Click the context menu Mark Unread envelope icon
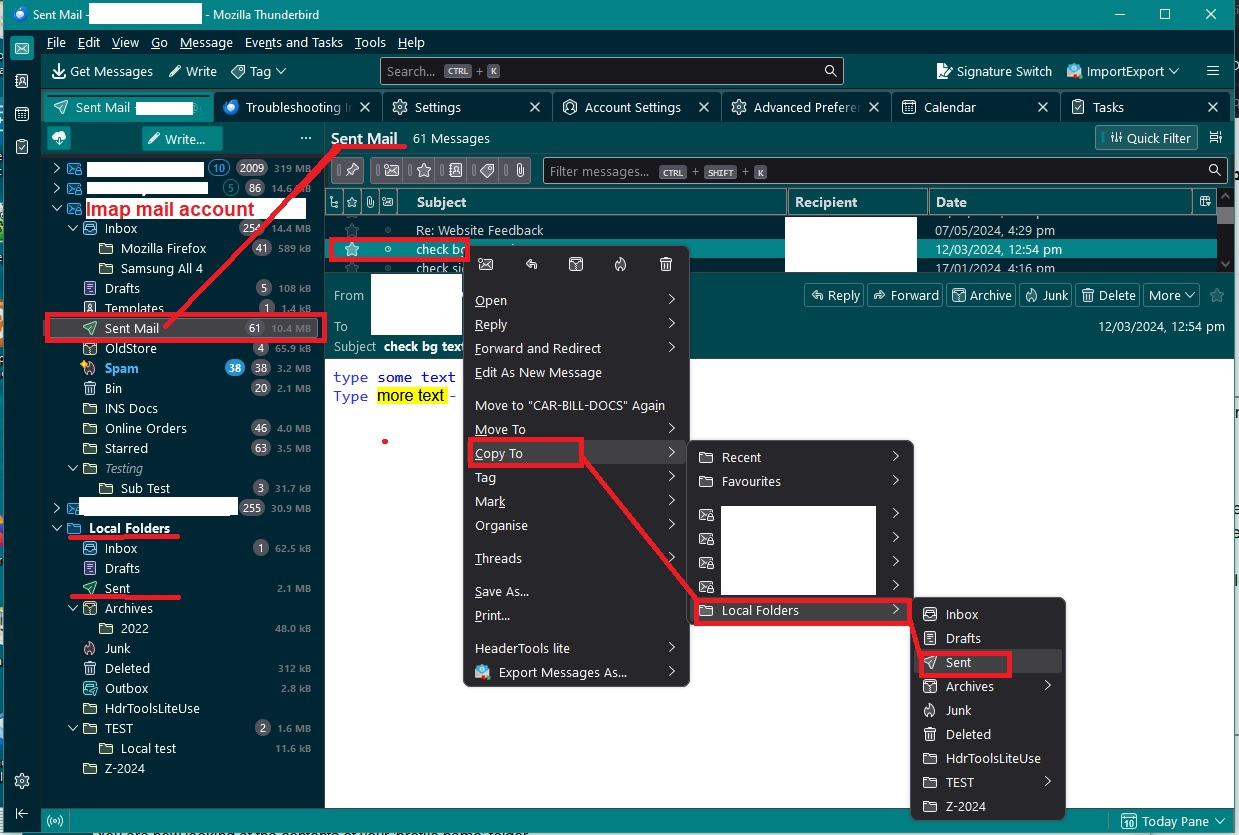This screenshot has width=1239, height=835. point(485,264)
